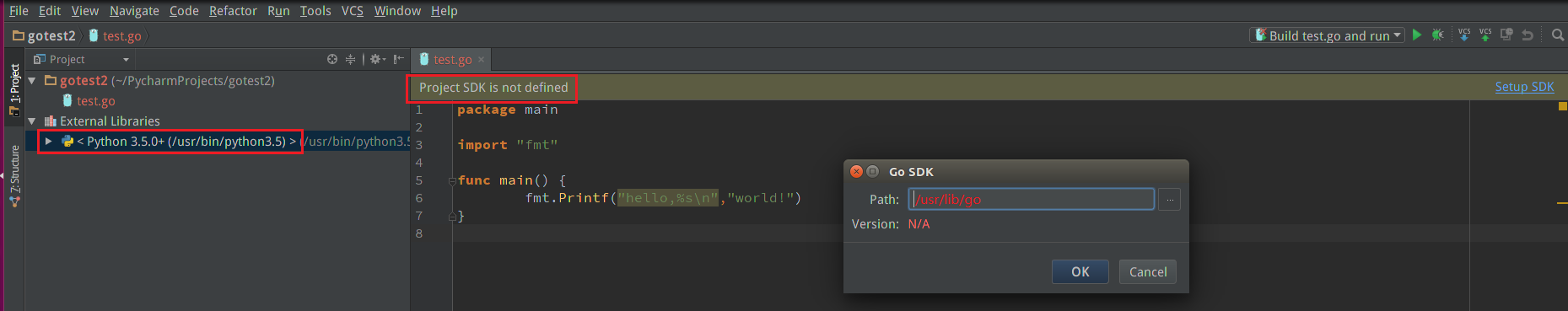Open the Window menu

point(397,11)
